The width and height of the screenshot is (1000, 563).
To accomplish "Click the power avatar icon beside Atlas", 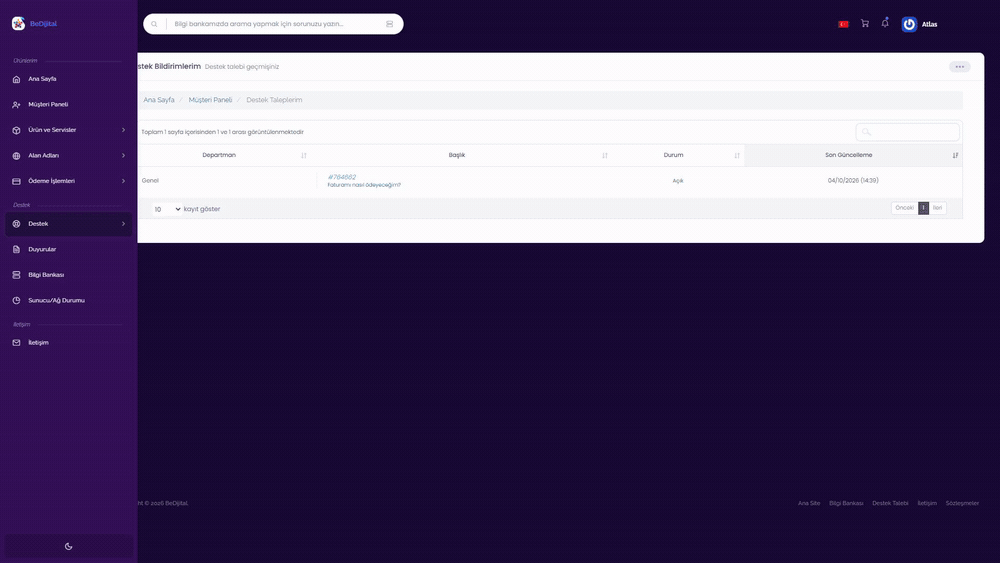I will click(x=909, y=24).
